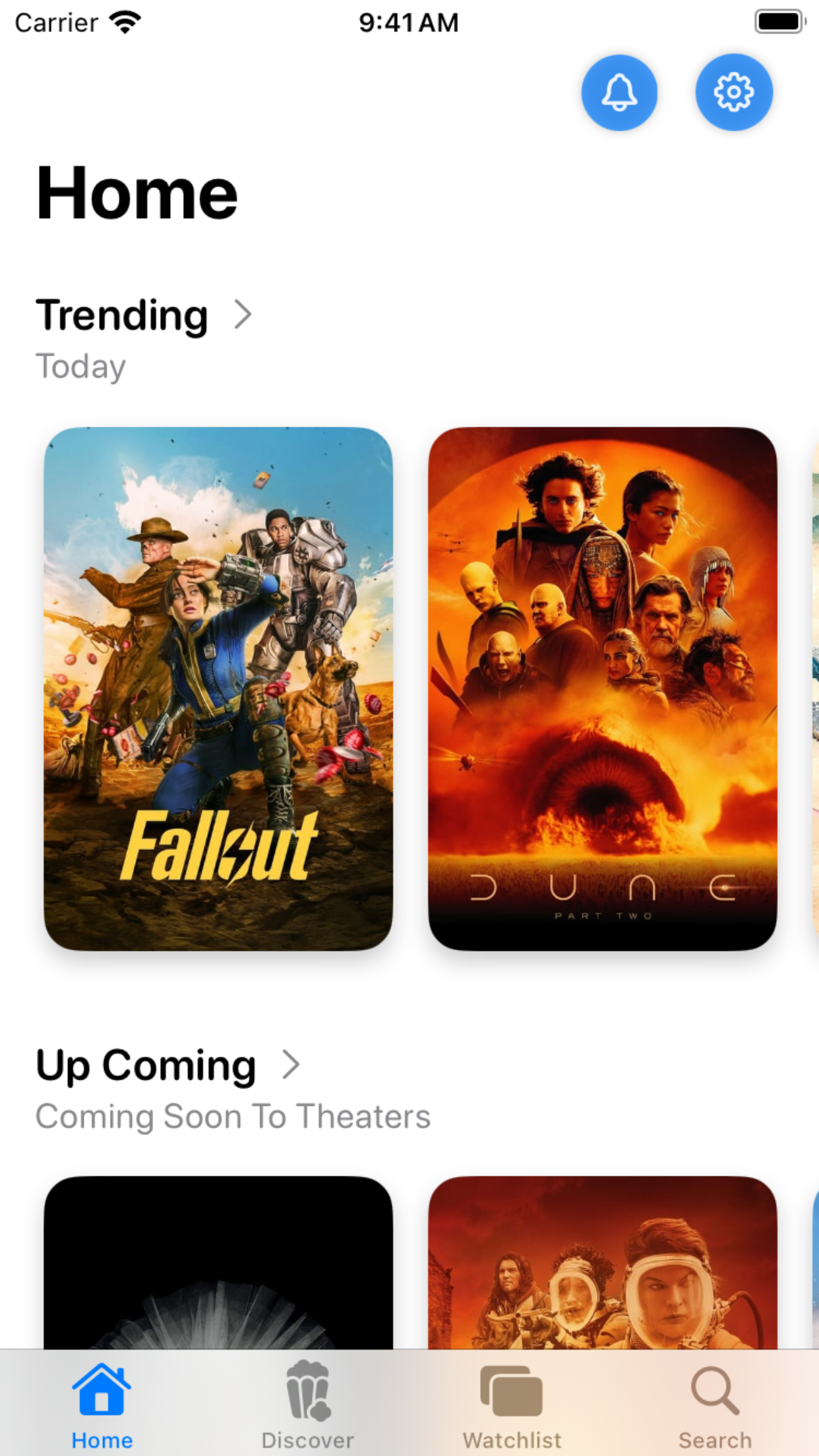Open the Trending section heading
This screenshot has width=819, height=1456.
pos(122,315)
